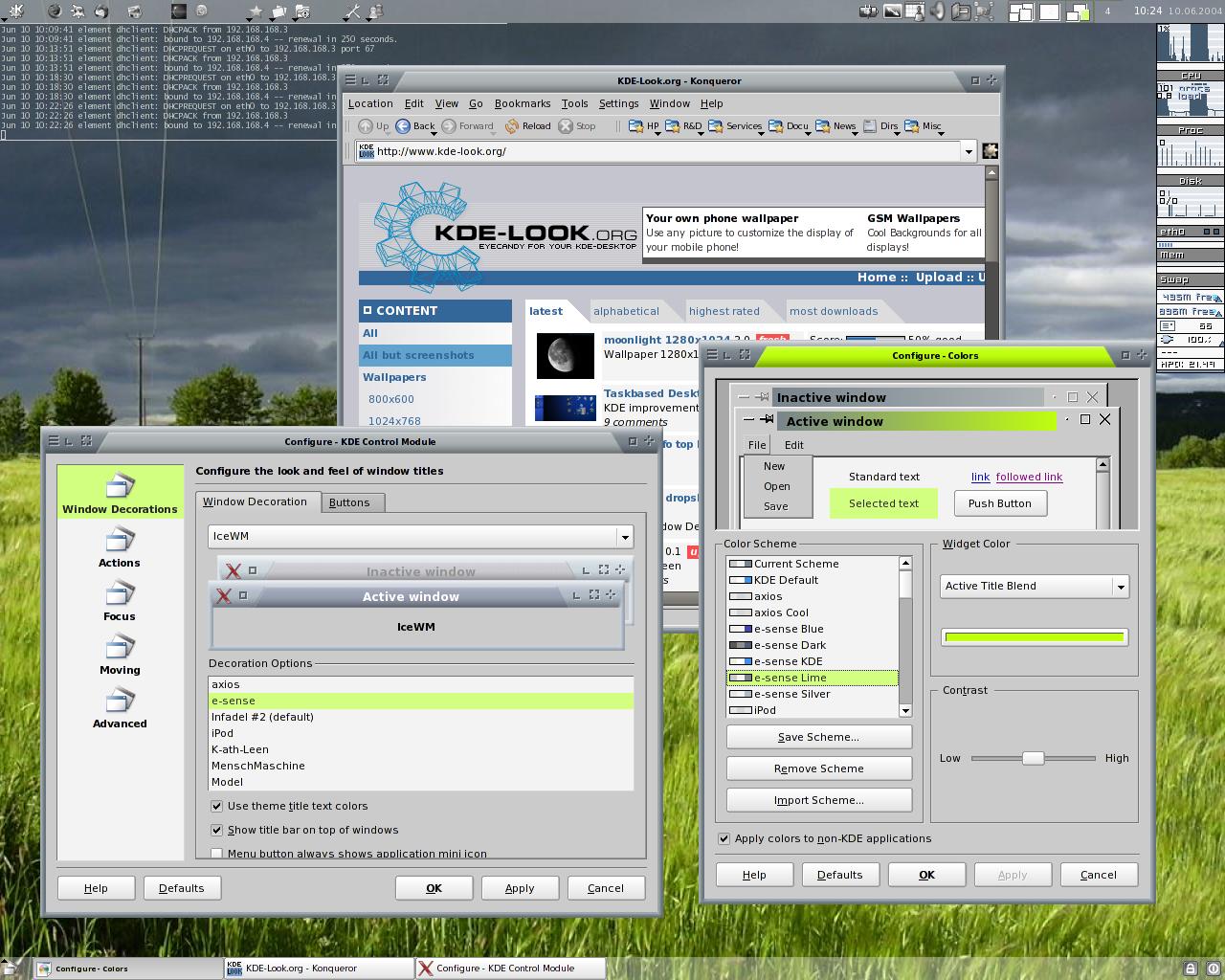Open the Tools menu in Konqueror
The width and height of the screenshot is (1225, 980).
[x=574, y=103]
